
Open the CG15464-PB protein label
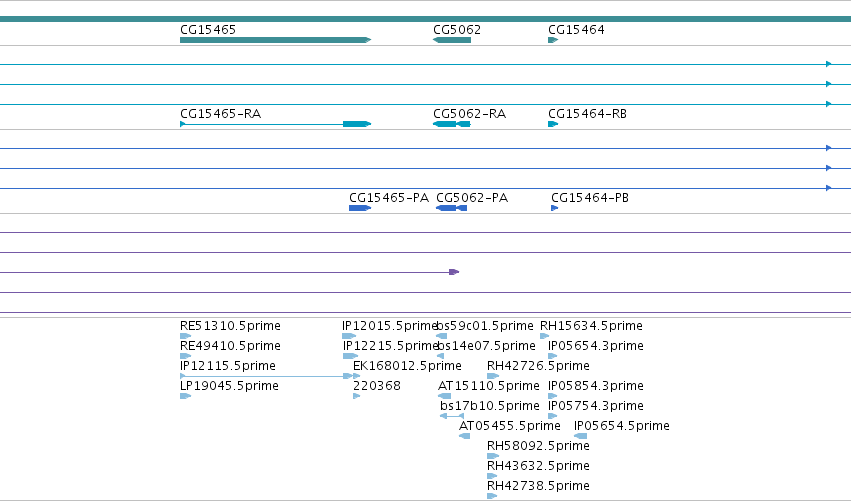coord(590,198)
